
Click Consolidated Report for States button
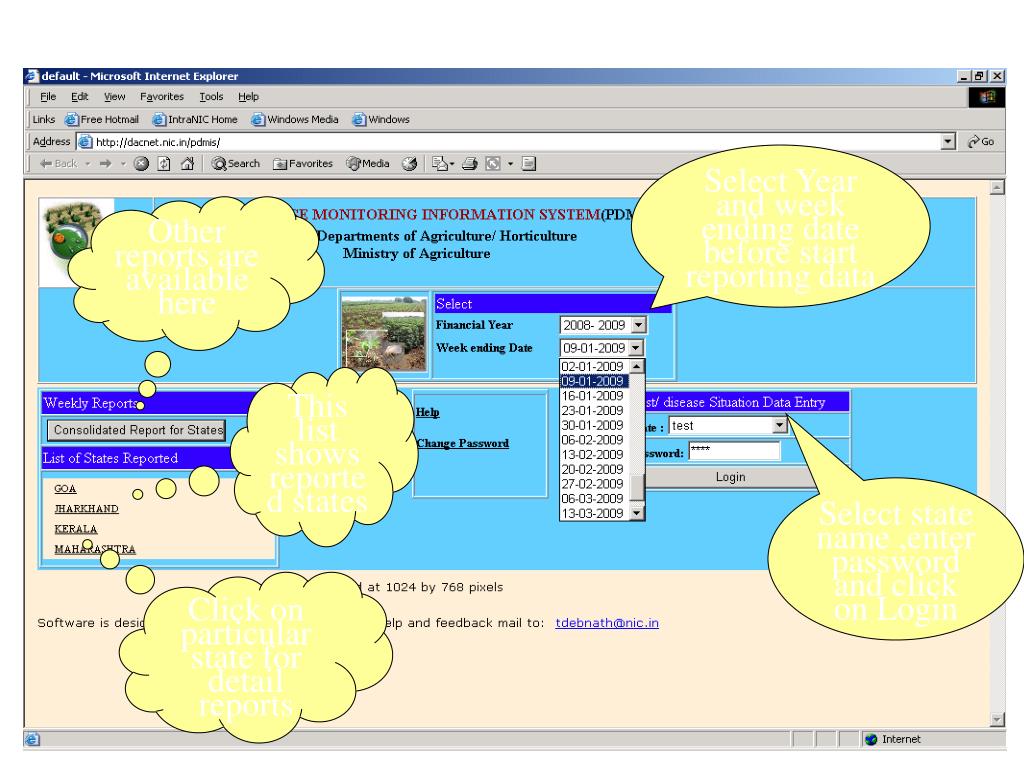(137, 430)
